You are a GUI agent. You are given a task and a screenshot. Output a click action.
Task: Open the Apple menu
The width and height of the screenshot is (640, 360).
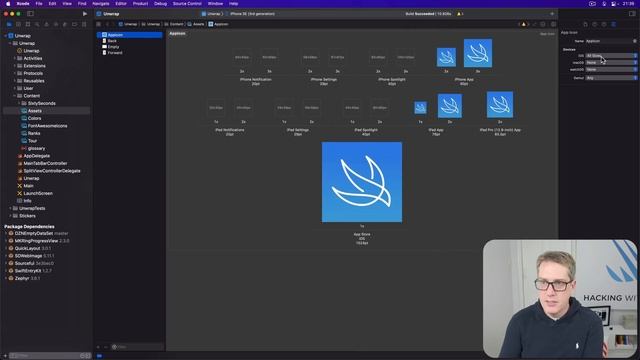click(x=8, y=4)
